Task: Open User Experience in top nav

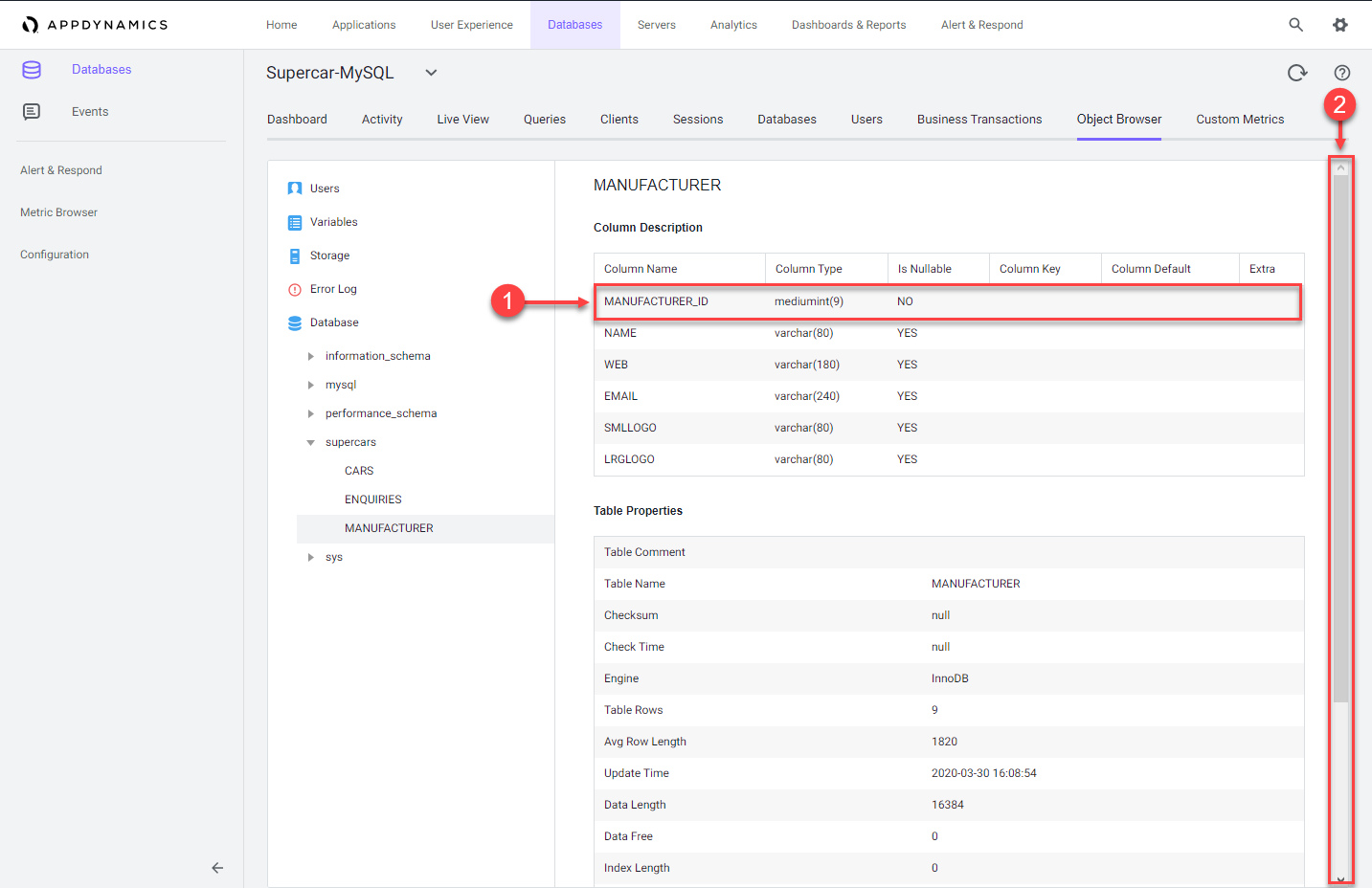Action: pyautogui.click(x=472, y=25)
